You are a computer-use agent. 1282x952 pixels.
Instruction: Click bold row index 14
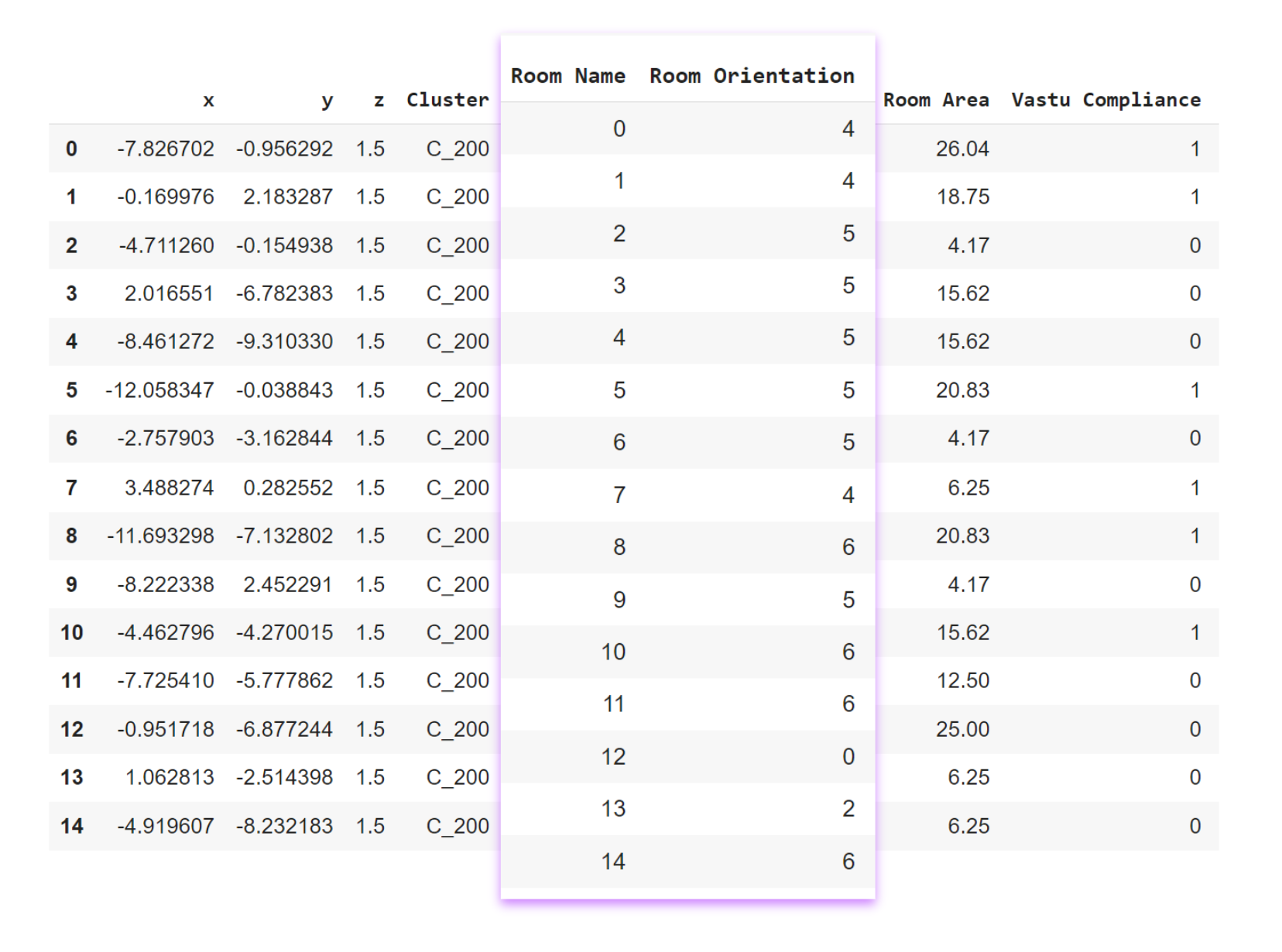pos(72,826)
